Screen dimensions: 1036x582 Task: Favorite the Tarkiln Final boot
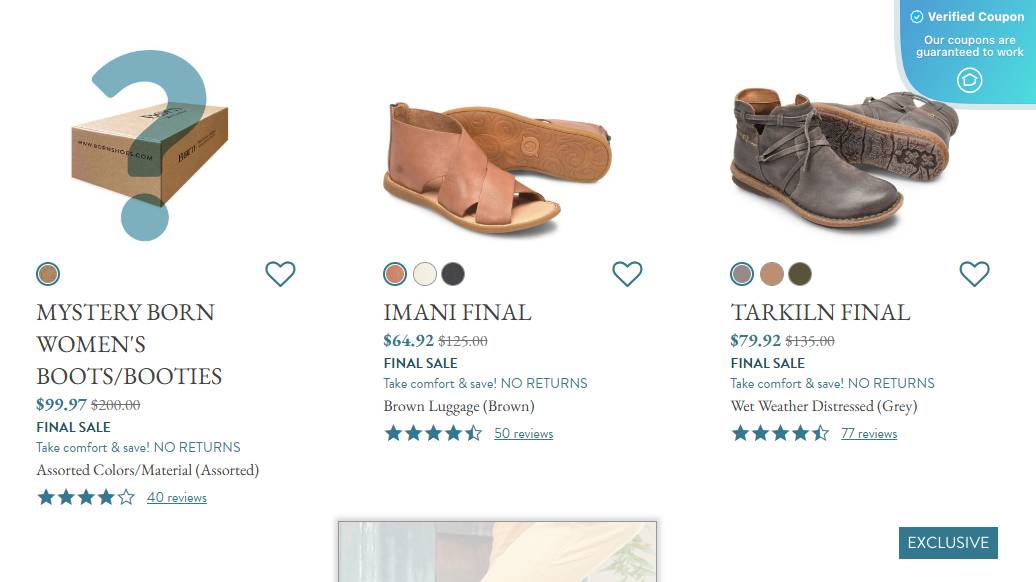click(x=974, y=273)
